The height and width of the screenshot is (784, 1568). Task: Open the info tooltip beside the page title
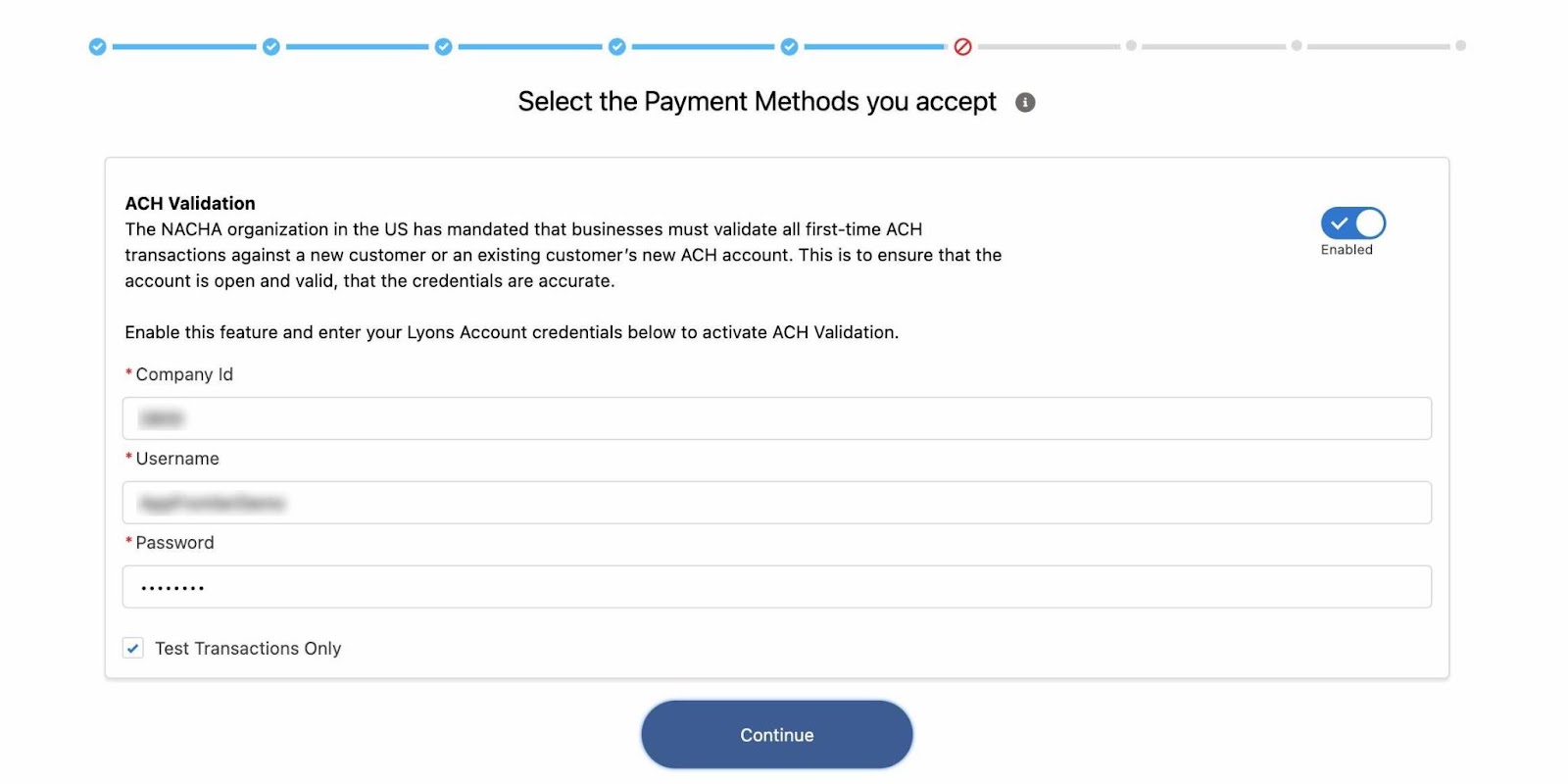[1025, 102]
